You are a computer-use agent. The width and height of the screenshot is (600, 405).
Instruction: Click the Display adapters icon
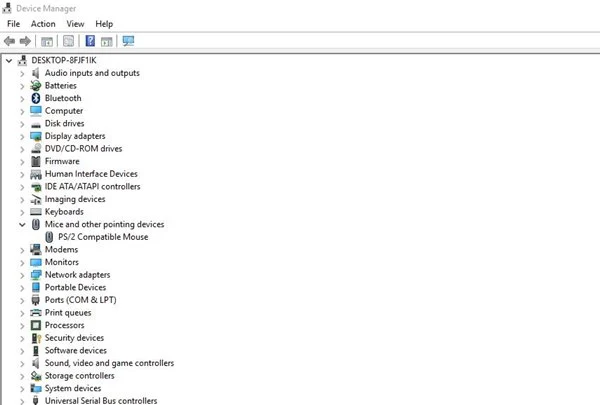(36, 136)
